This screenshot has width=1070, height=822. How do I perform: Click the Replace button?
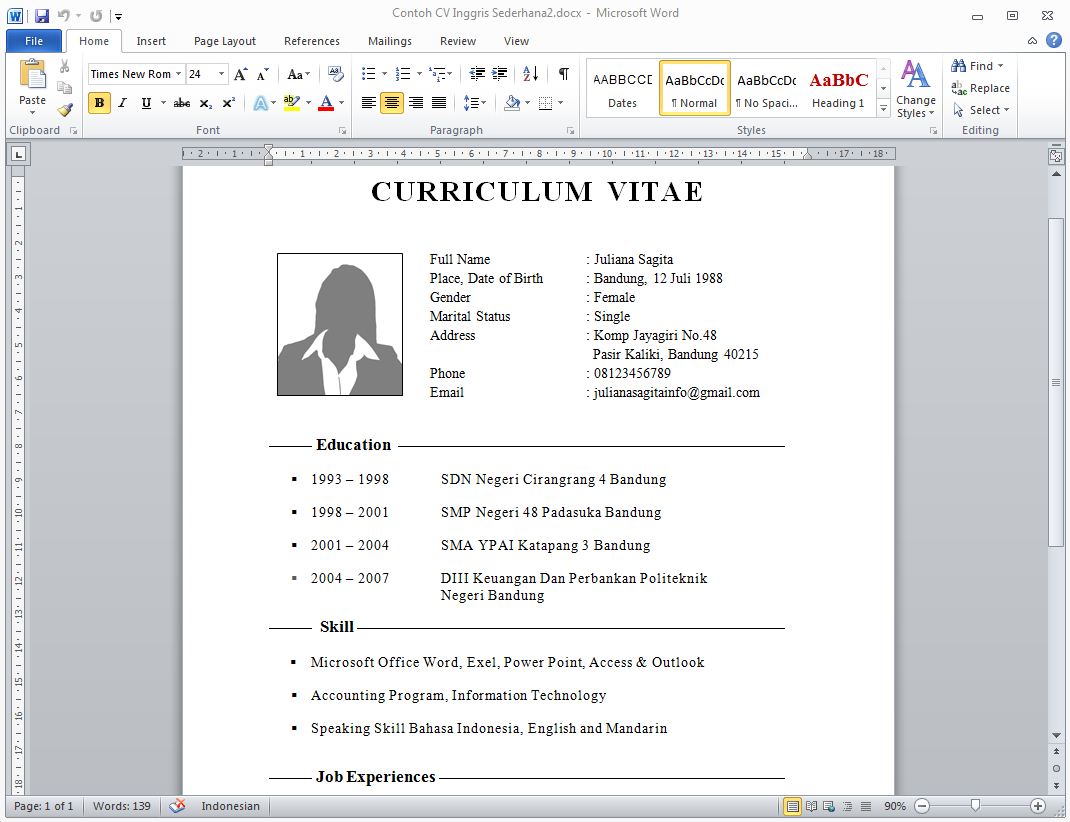click(981, 88)
